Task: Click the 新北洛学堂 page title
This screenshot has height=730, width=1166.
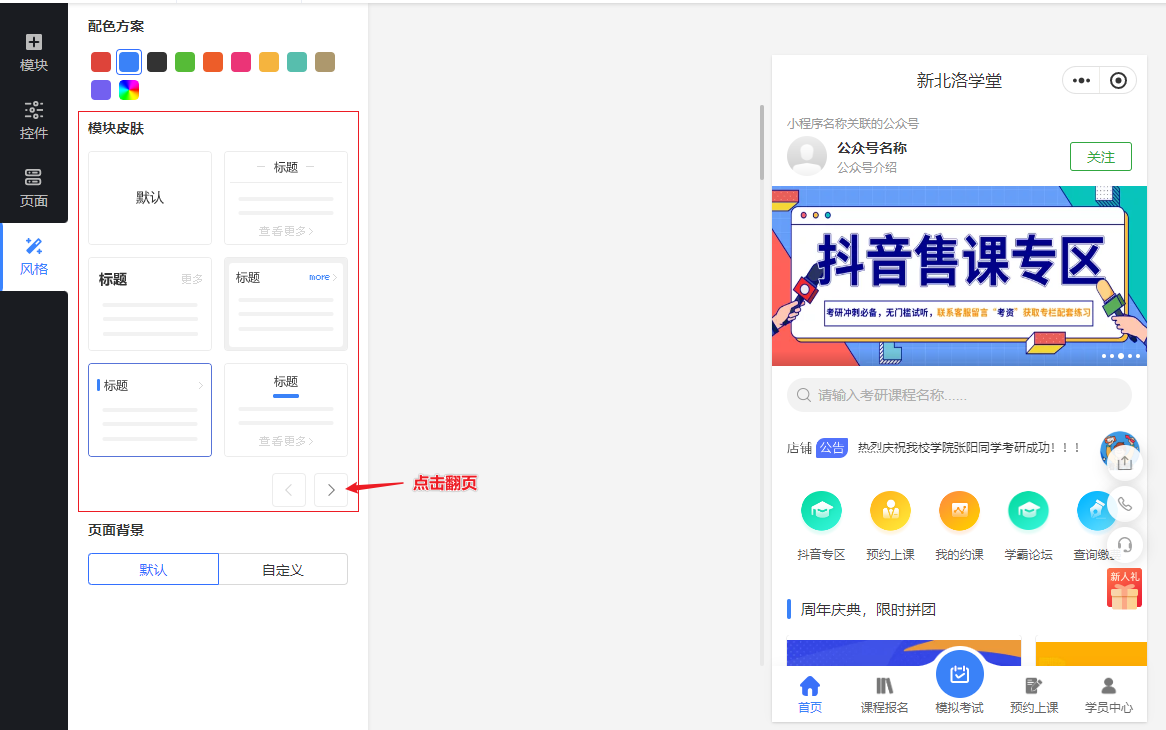Action: [x=959, y=80]
